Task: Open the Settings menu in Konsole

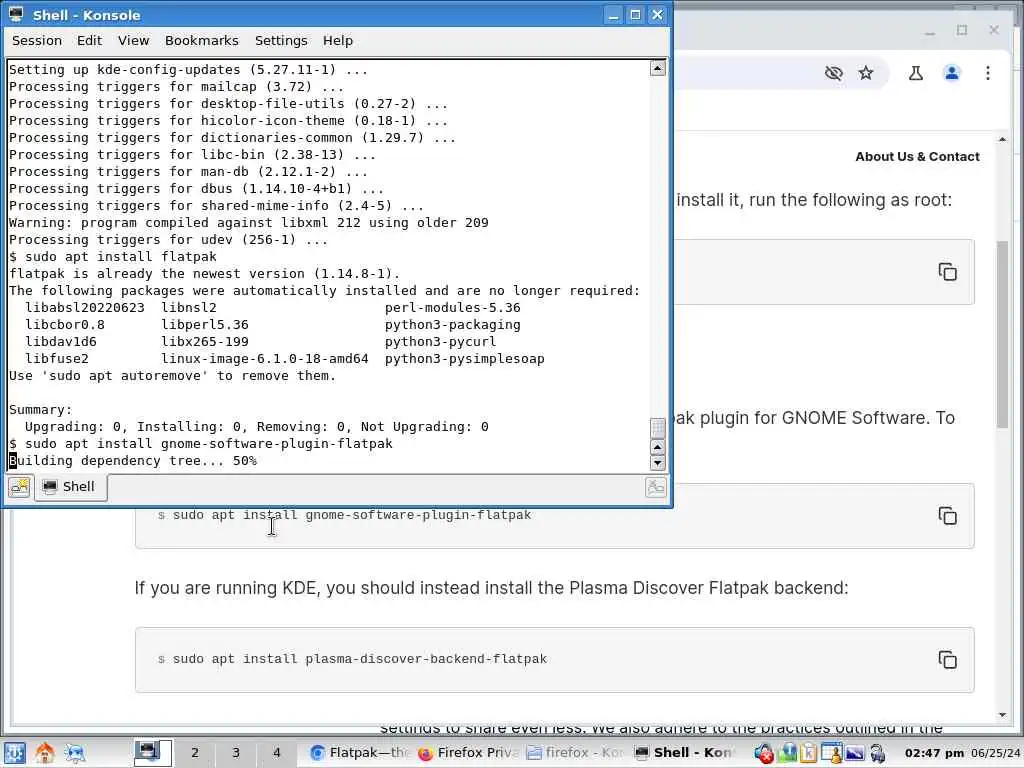Action: click(x=281, y=40)
